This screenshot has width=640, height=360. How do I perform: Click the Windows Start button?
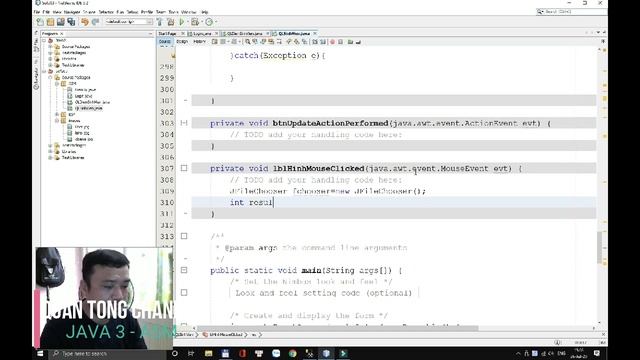40,353
